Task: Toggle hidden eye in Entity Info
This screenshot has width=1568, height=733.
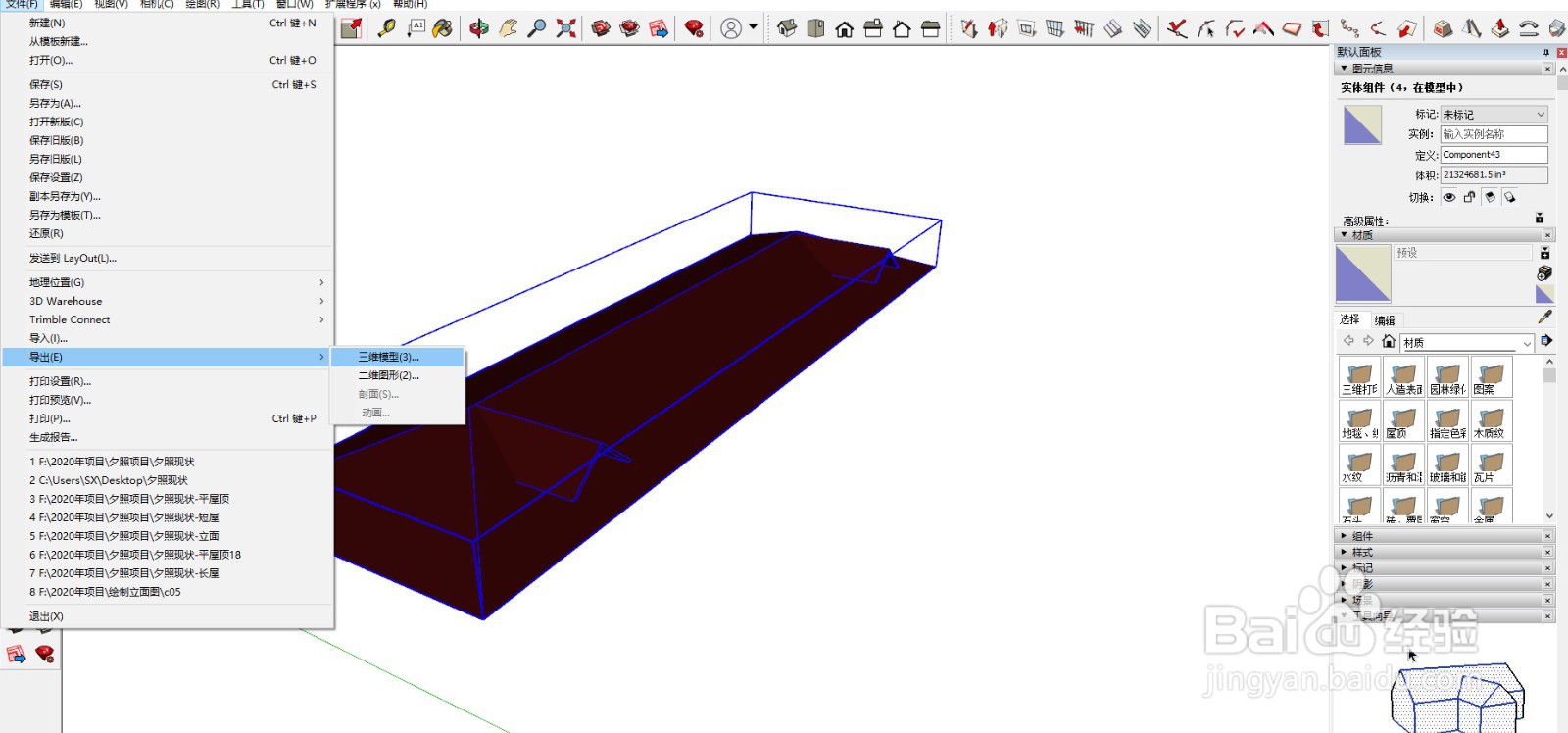Action: click(x=1448, y=197)
